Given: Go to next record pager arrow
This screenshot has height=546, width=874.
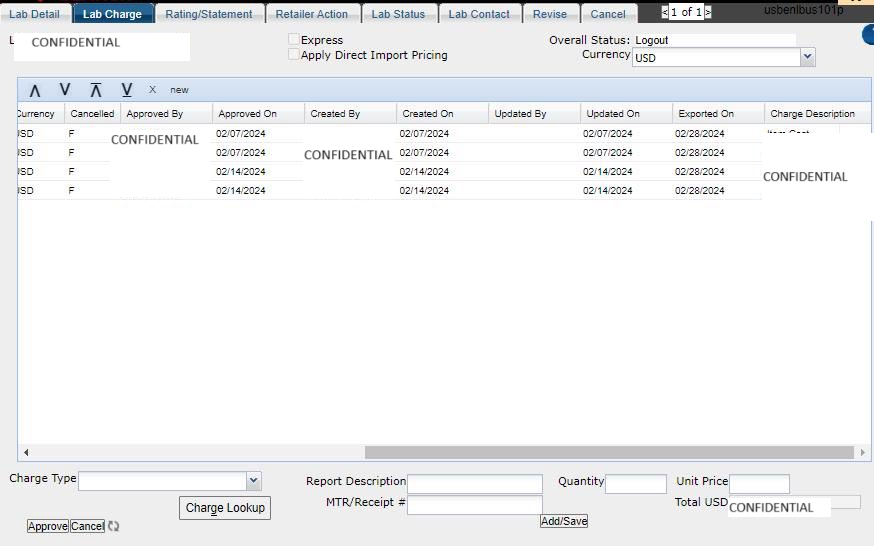Looking at the screenshot, I should pyautogui.click(x=708, y=12).
